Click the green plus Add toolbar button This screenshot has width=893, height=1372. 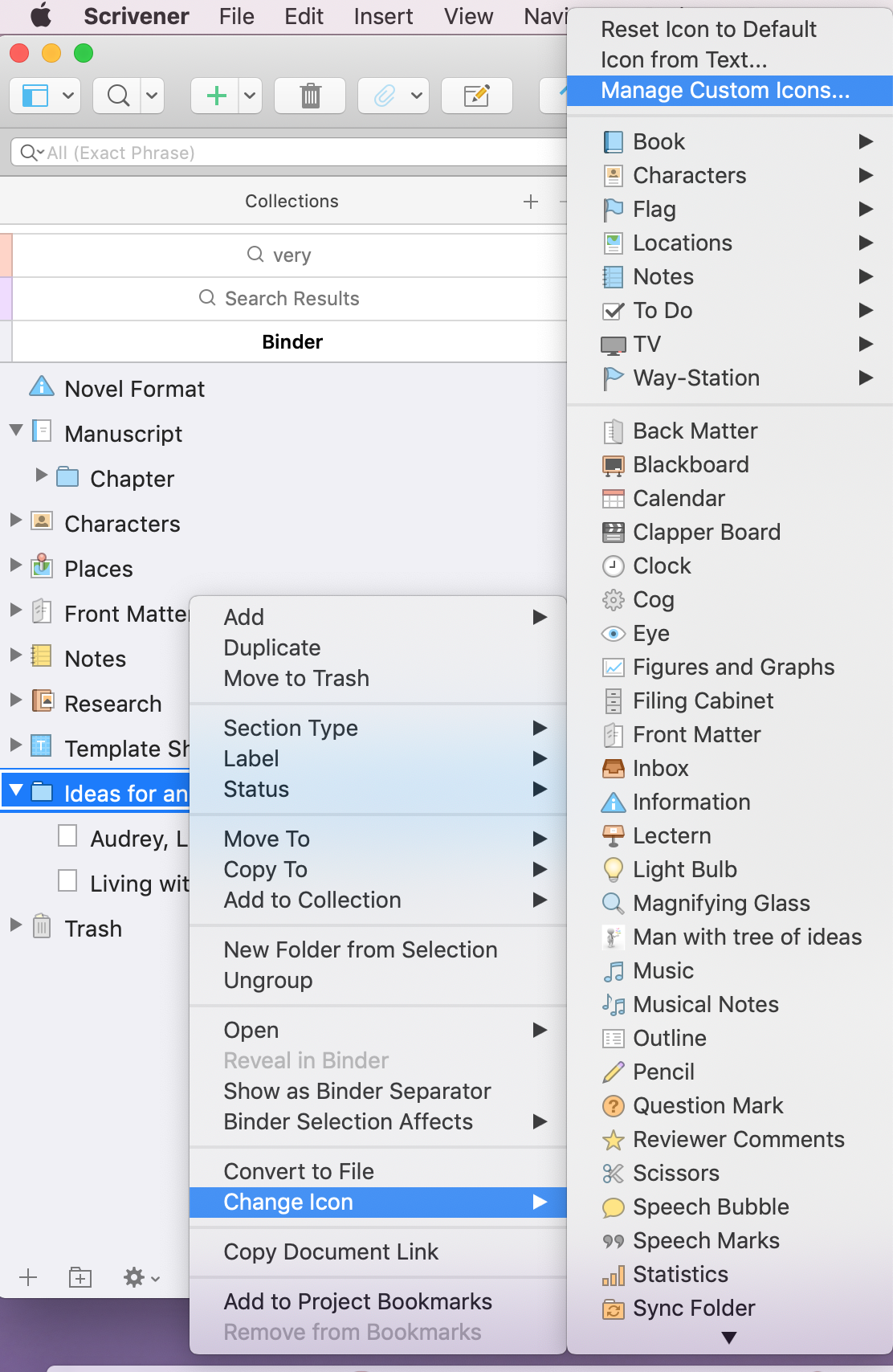click(216, 96)
